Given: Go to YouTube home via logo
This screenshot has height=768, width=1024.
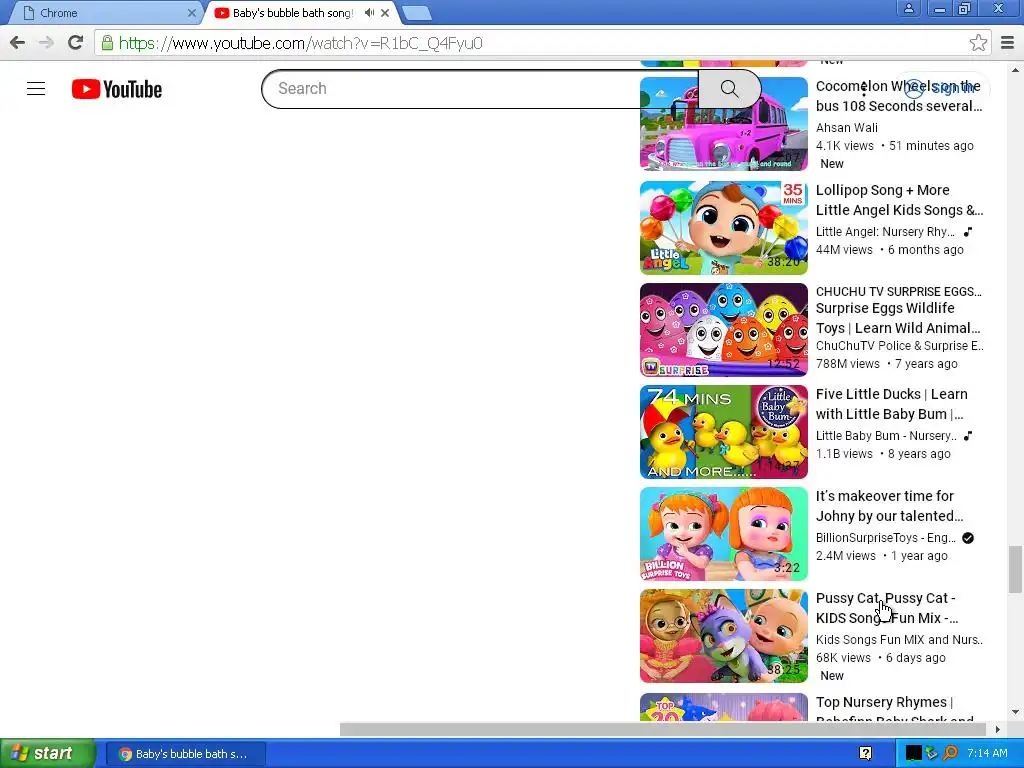Looking at the screenshot, I should (117, 89).
